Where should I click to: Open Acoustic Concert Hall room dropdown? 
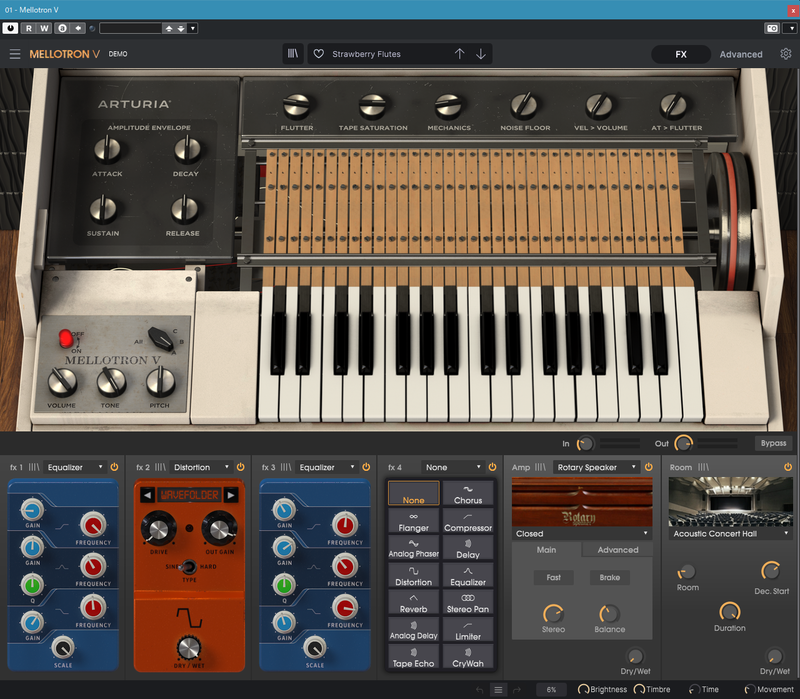(731, 534)
